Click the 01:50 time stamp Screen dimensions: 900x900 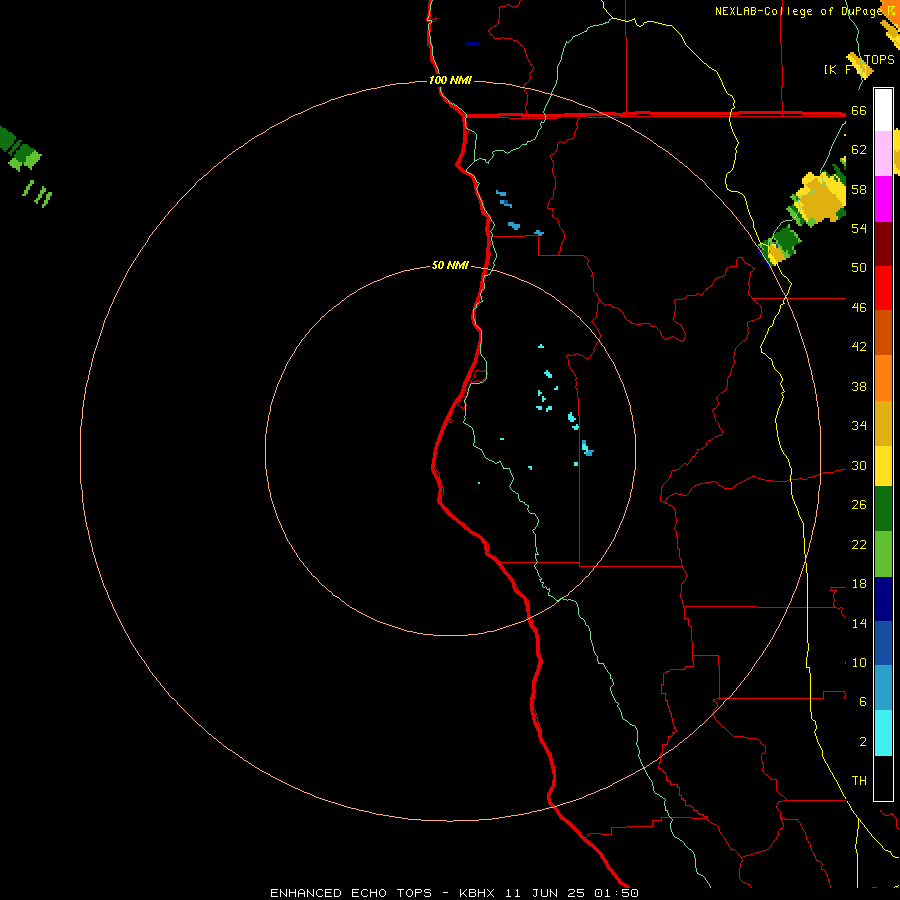tap(616, 893)
